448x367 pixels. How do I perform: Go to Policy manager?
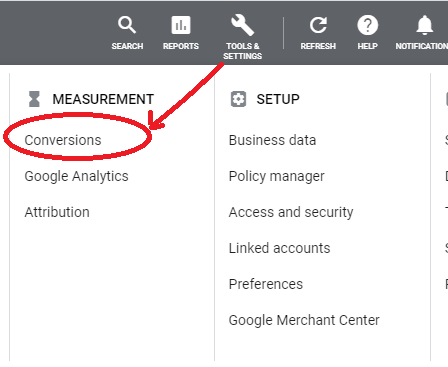tap(276, 176)
